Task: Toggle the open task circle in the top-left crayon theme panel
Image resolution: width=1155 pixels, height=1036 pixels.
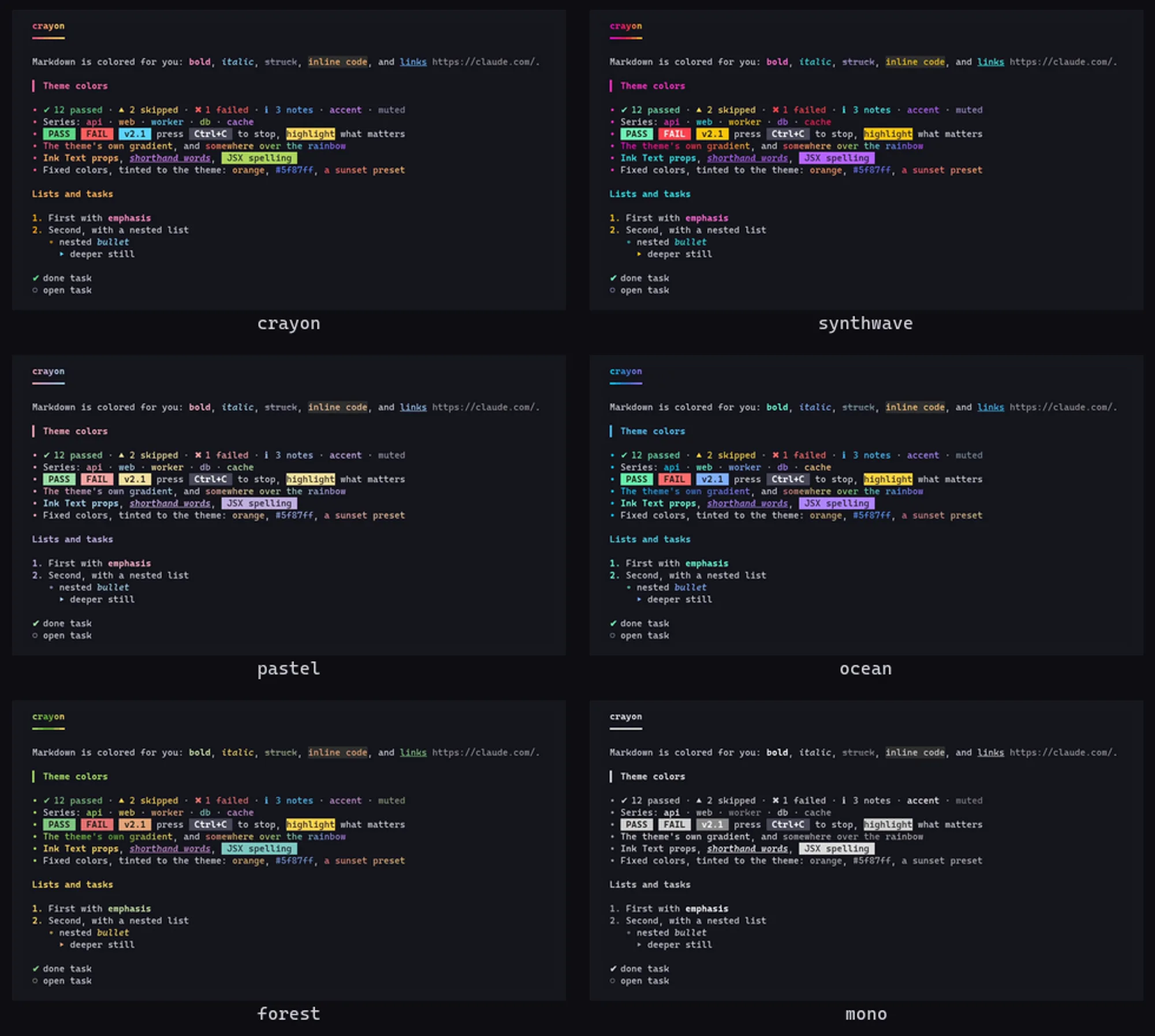Action: [x=35, y=290]
